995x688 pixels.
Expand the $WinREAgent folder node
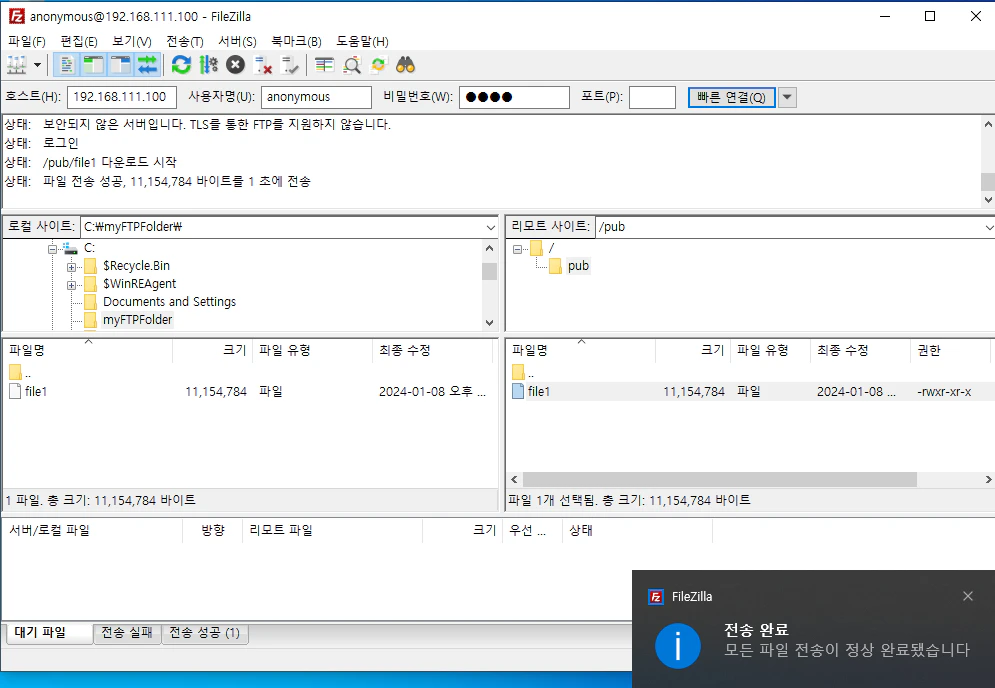tap(71, 285)
